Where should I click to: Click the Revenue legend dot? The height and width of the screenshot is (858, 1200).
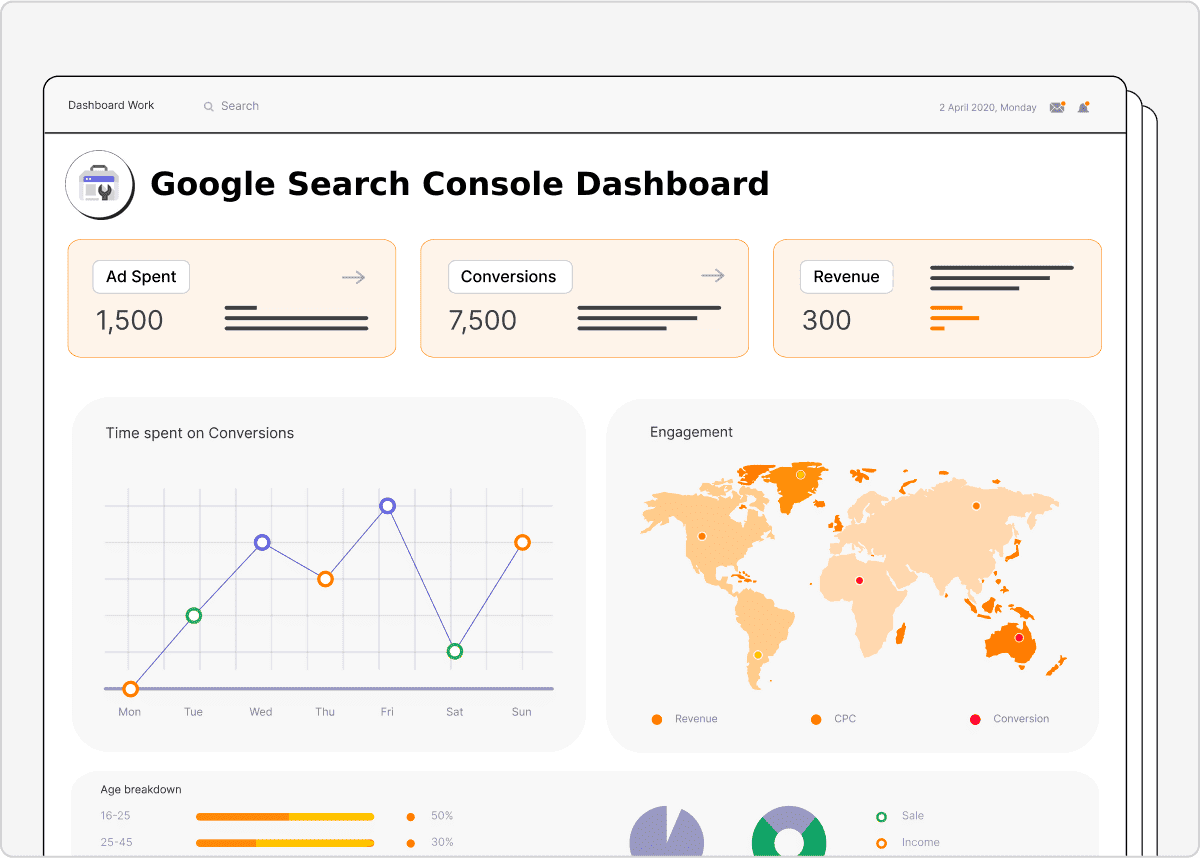click(657, 720)
